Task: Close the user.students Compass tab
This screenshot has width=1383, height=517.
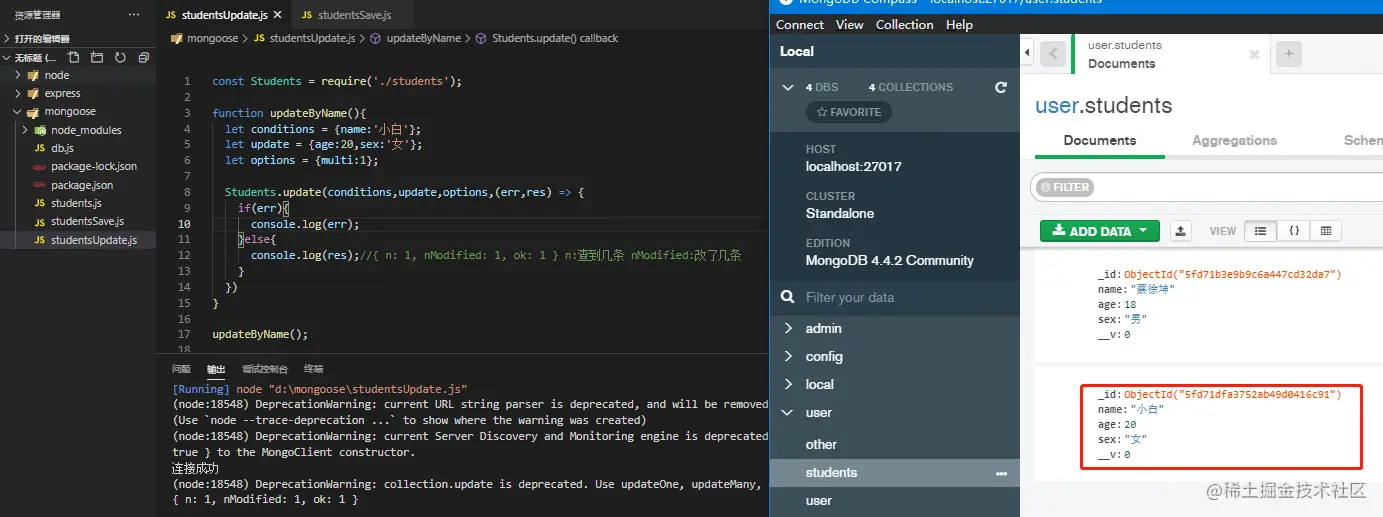Action: 1254,55
